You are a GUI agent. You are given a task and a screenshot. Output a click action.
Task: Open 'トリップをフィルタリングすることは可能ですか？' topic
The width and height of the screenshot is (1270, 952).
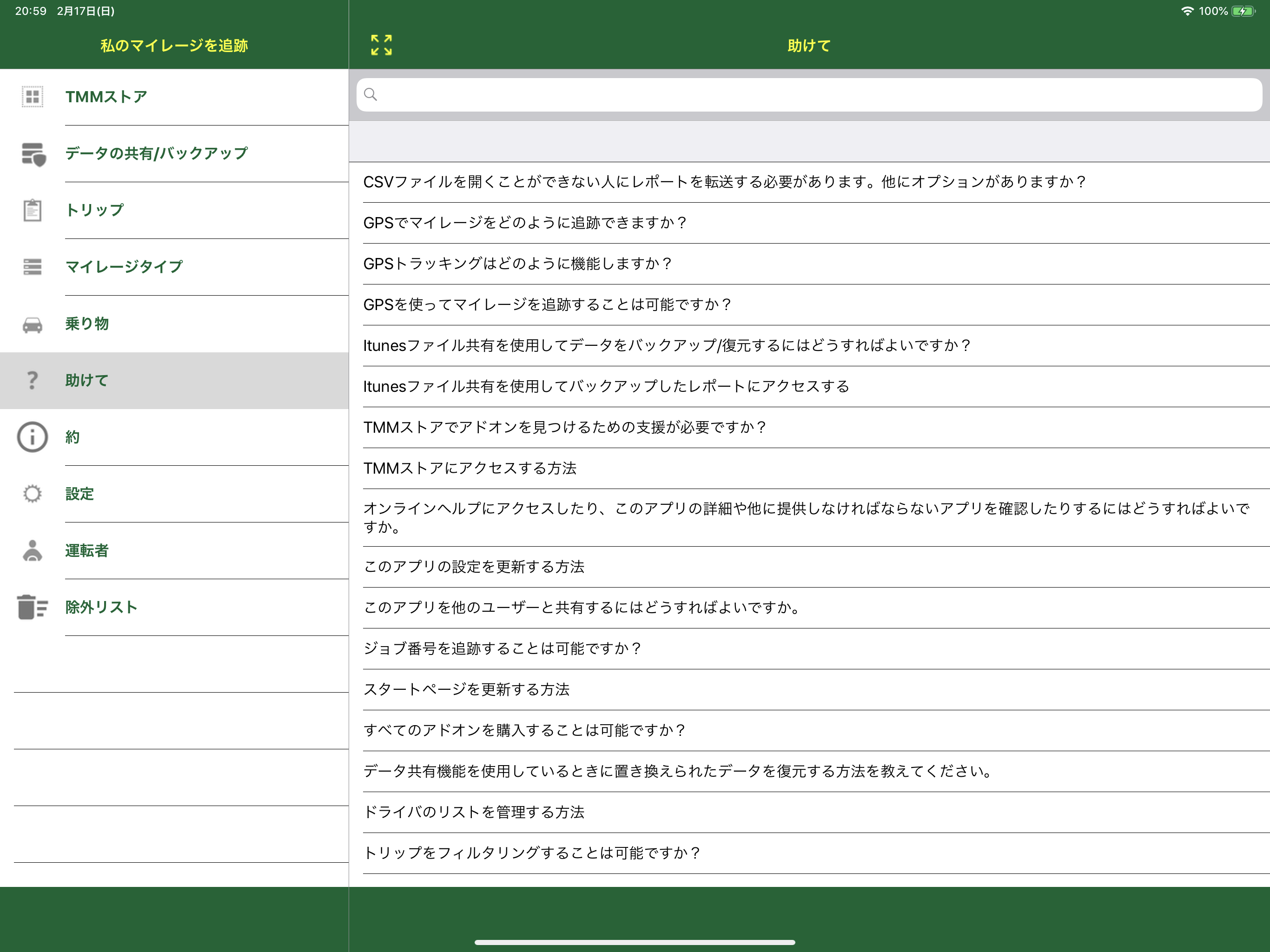click(532, 853)
